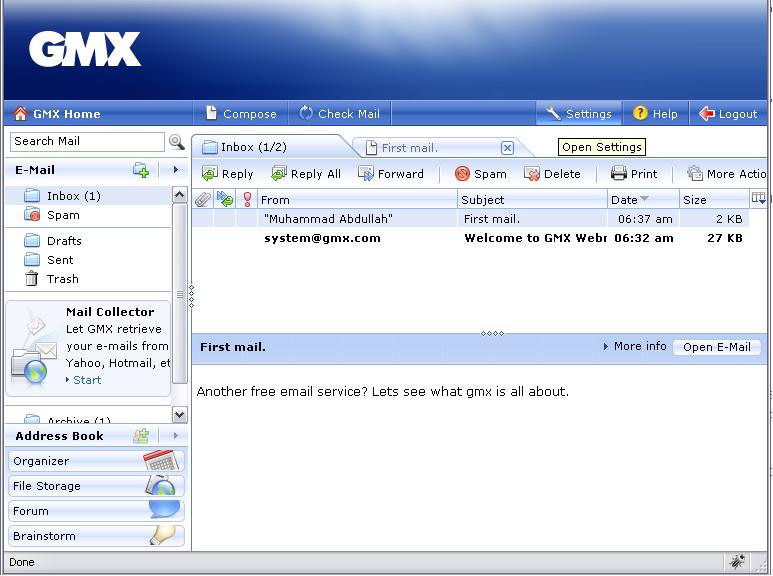Sort emails by the Size column
Viewport: 773px width, 576px height.
point(714,200)
